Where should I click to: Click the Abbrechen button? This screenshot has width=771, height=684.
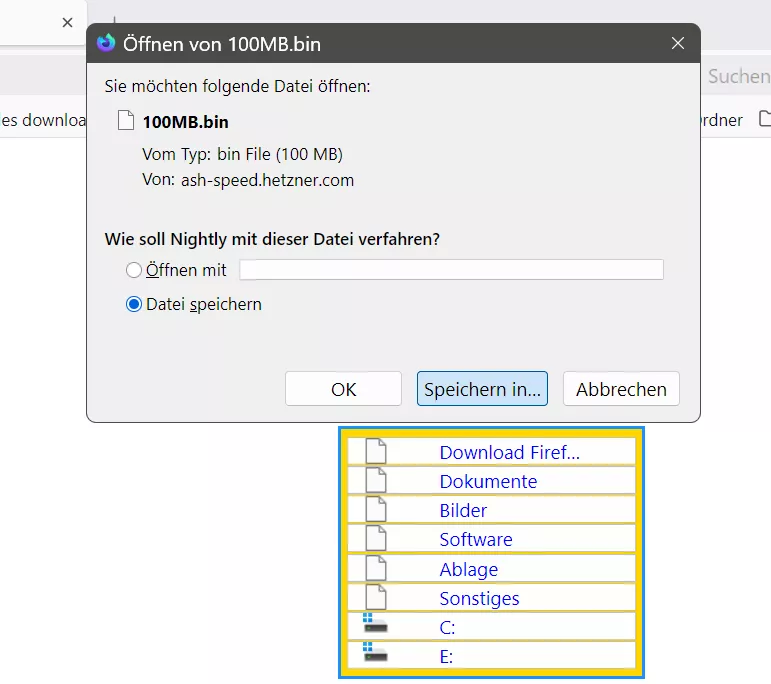click(622, 389)
